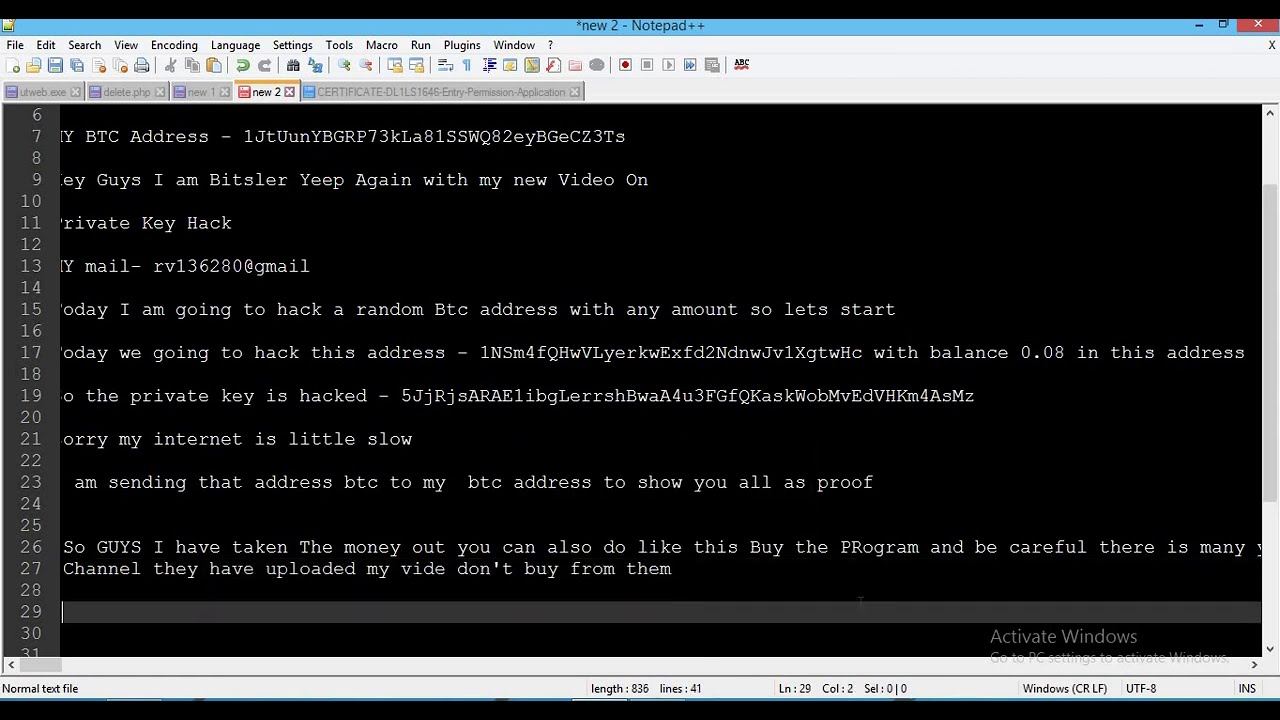This screenshot has height=720, width=1280.
Task: Run the spell check ABC icon
Action: click(742, 65)
